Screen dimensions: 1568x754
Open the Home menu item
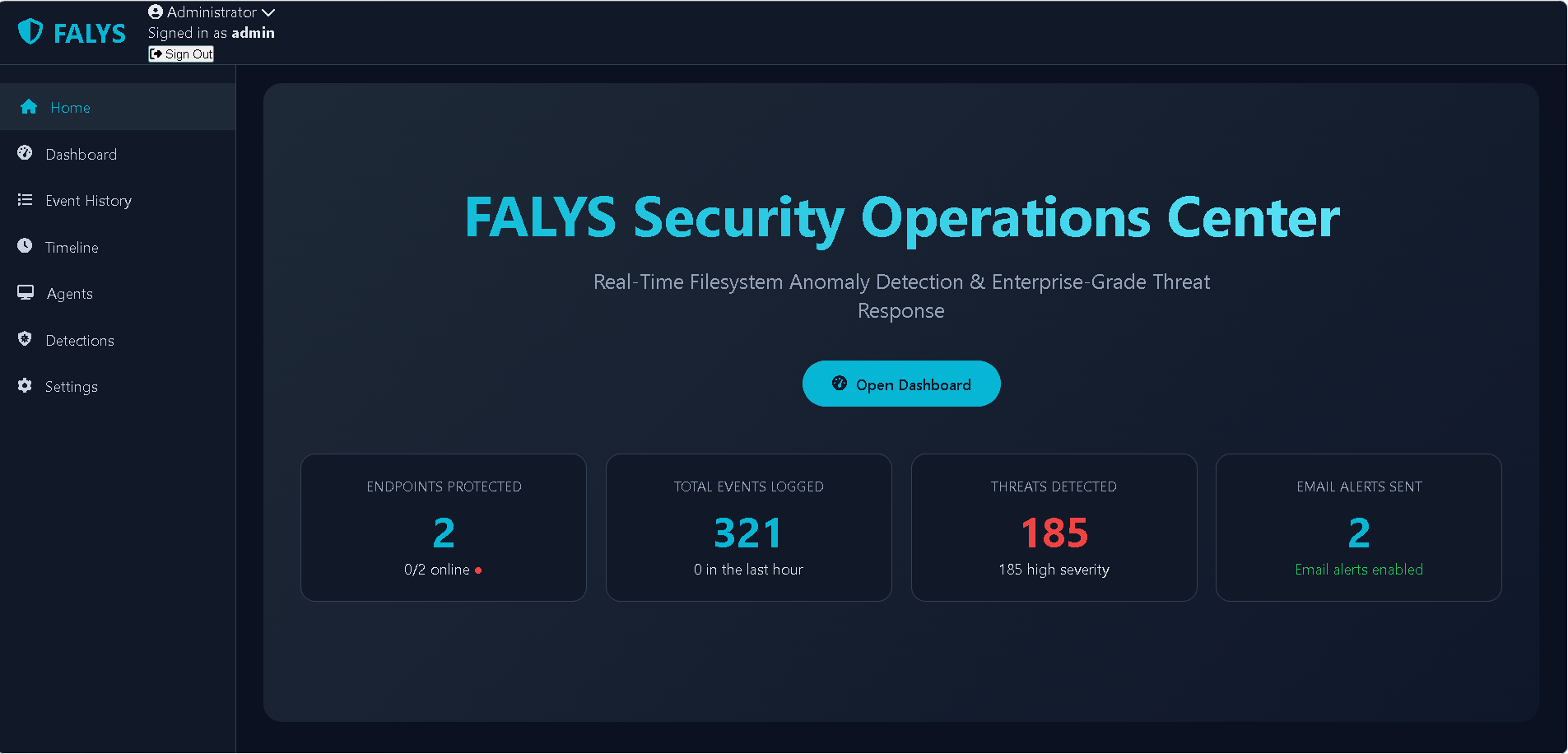click(x=118, y=107)
